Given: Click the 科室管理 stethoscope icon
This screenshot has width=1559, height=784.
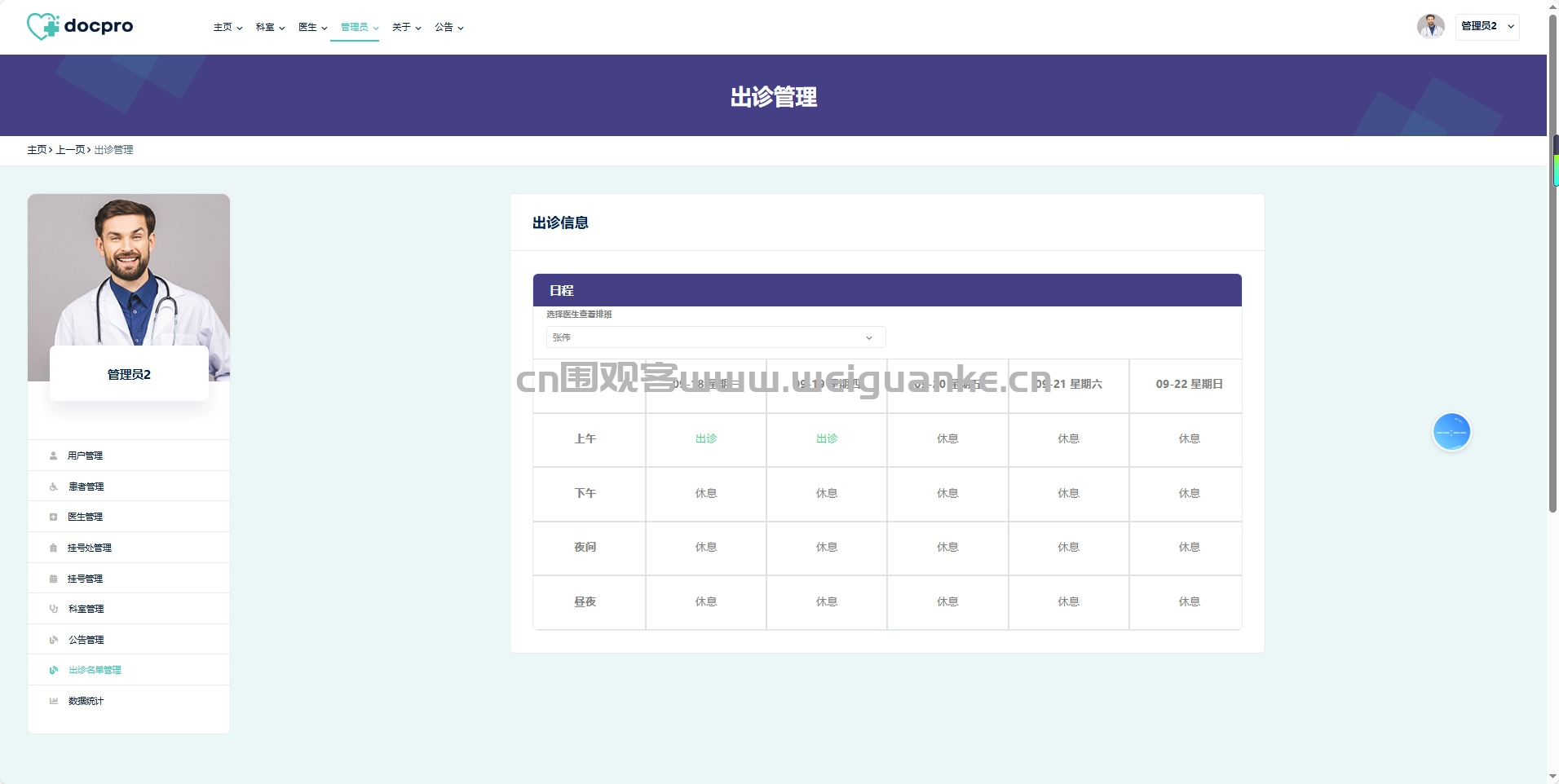Looking at the screenshot, I should tap(53, 609).
